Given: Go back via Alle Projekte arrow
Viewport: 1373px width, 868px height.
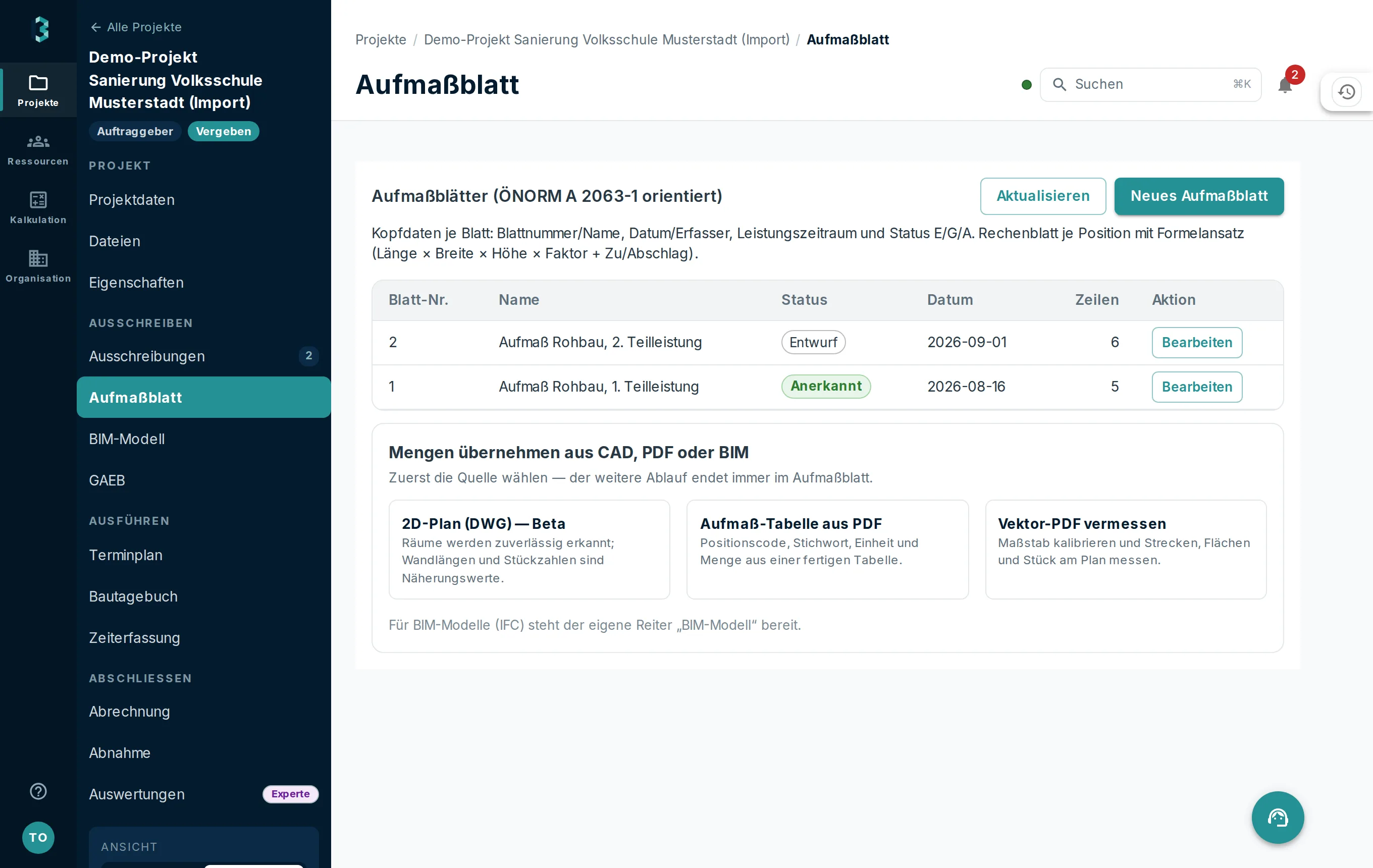Looking at the screenshot, I should pos(136,27).
